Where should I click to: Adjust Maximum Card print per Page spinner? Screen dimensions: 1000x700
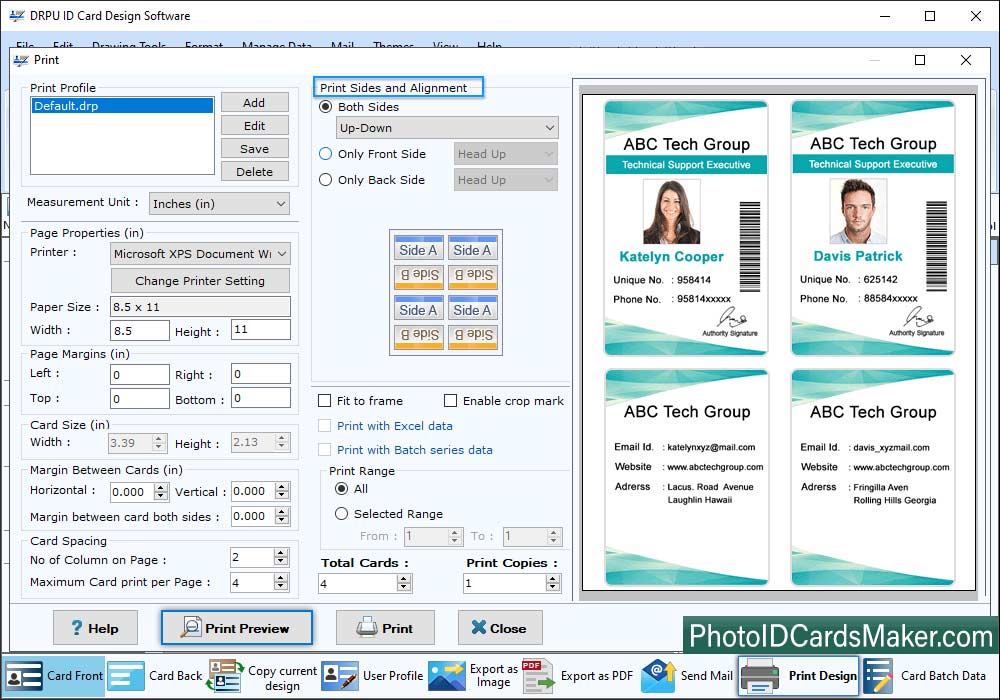pos(281,581)
